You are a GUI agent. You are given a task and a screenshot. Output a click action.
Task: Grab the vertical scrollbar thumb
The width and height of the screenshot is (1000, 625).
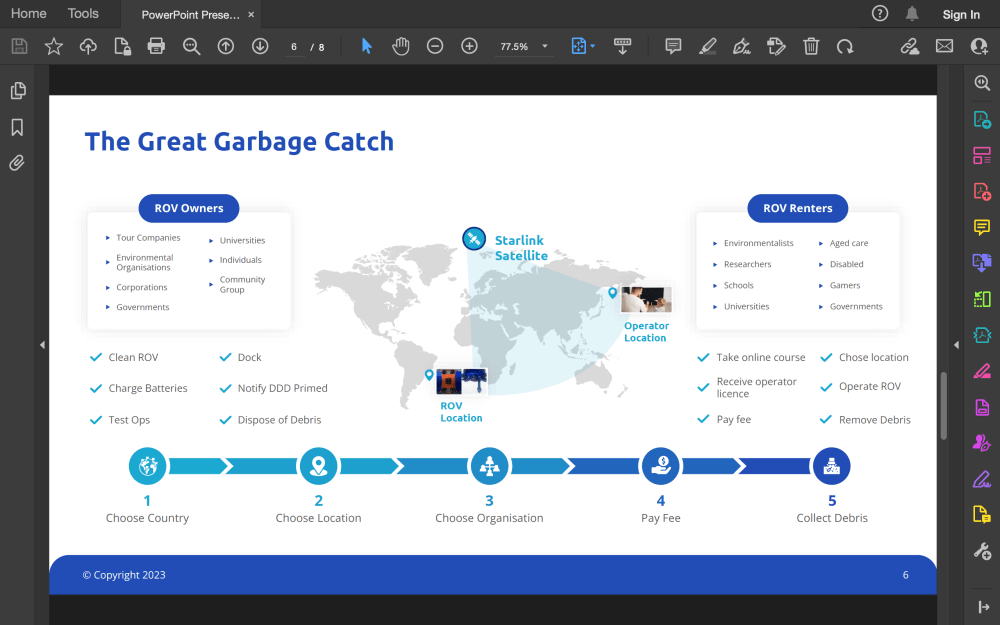click(x=944, y=406)
